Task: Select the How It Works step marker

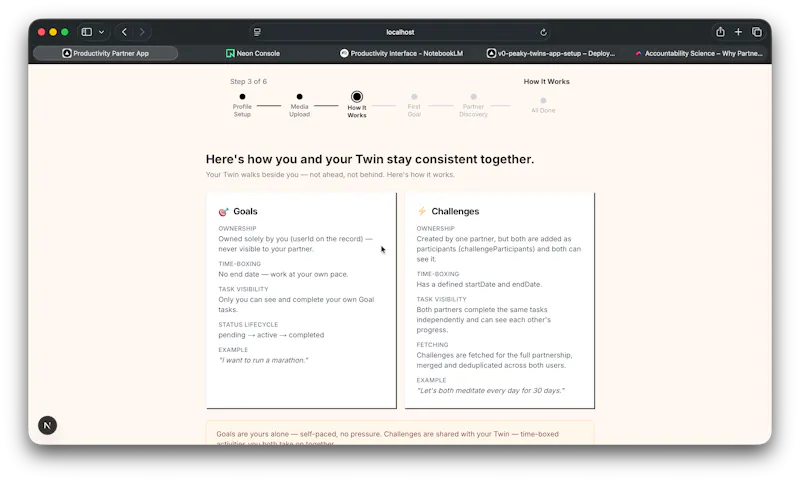Action: (357, 96)
